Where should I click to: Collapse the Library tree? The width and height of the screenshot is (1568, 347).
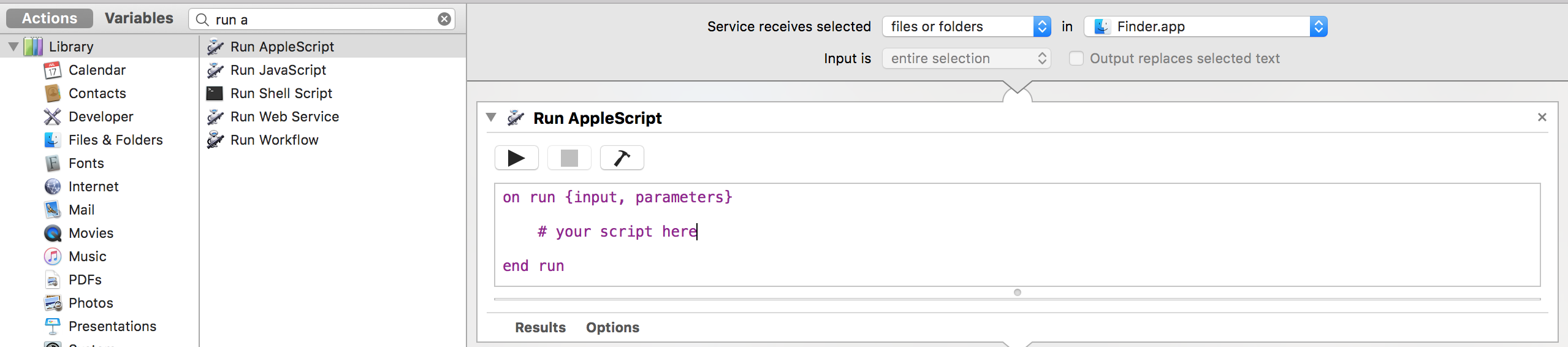[x=13, y=47]
